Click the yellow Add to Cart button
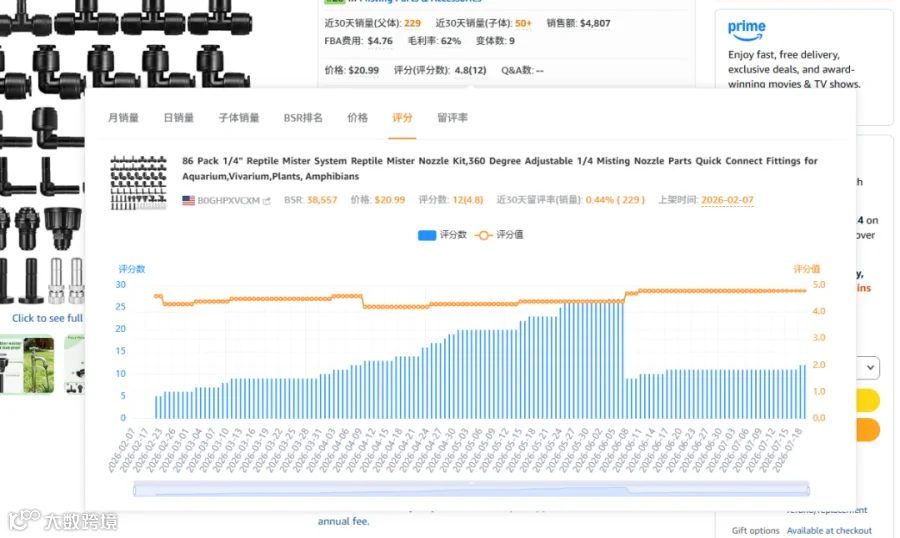Screen dimensions: 900x538 (x=867, y=400)
